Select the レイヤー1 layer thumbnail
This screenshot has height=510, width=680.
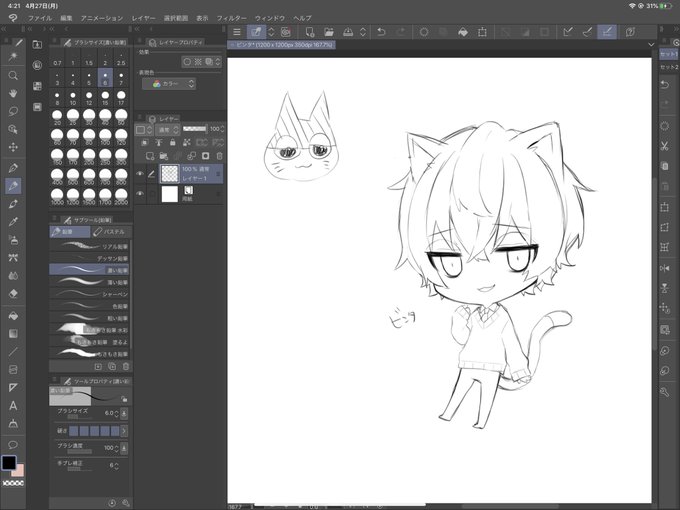(x=170, y=173)
